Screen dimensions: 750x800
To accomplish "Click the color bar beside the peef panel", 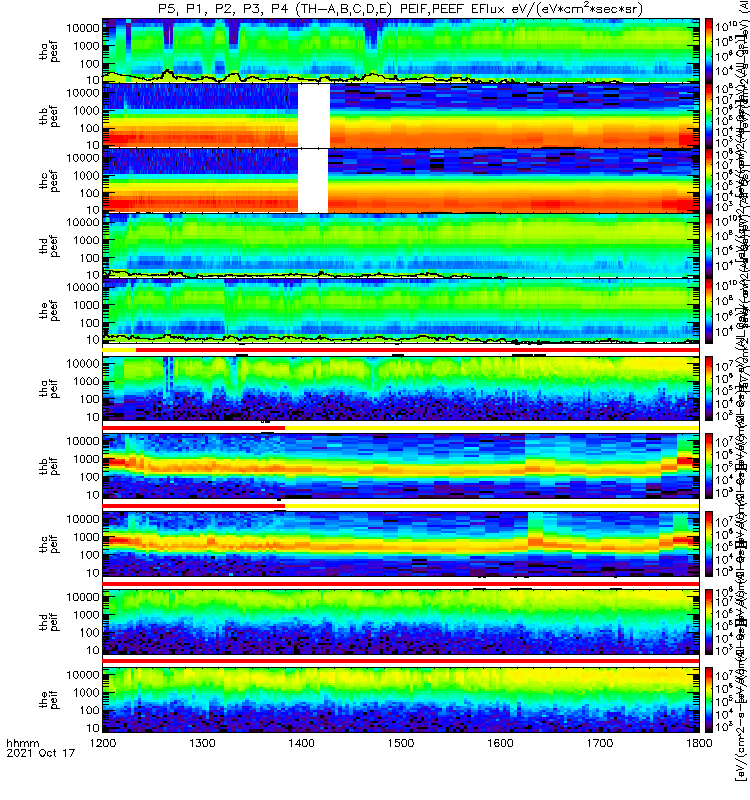I will click(709, 310).
